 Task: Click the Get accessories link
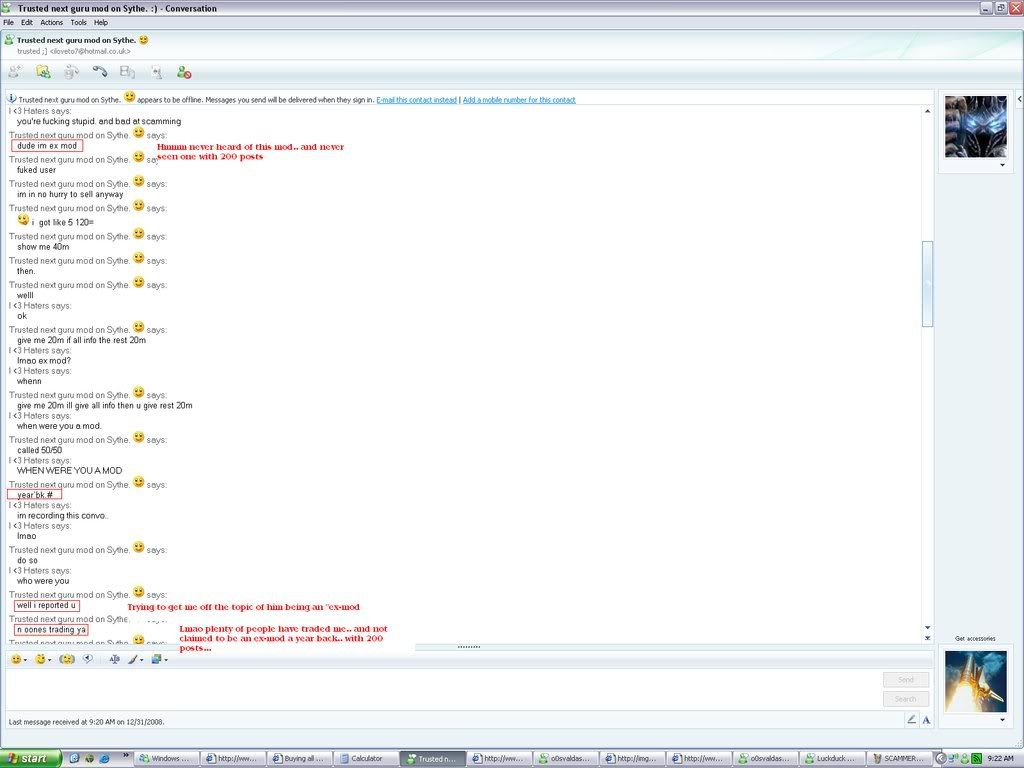975,639
